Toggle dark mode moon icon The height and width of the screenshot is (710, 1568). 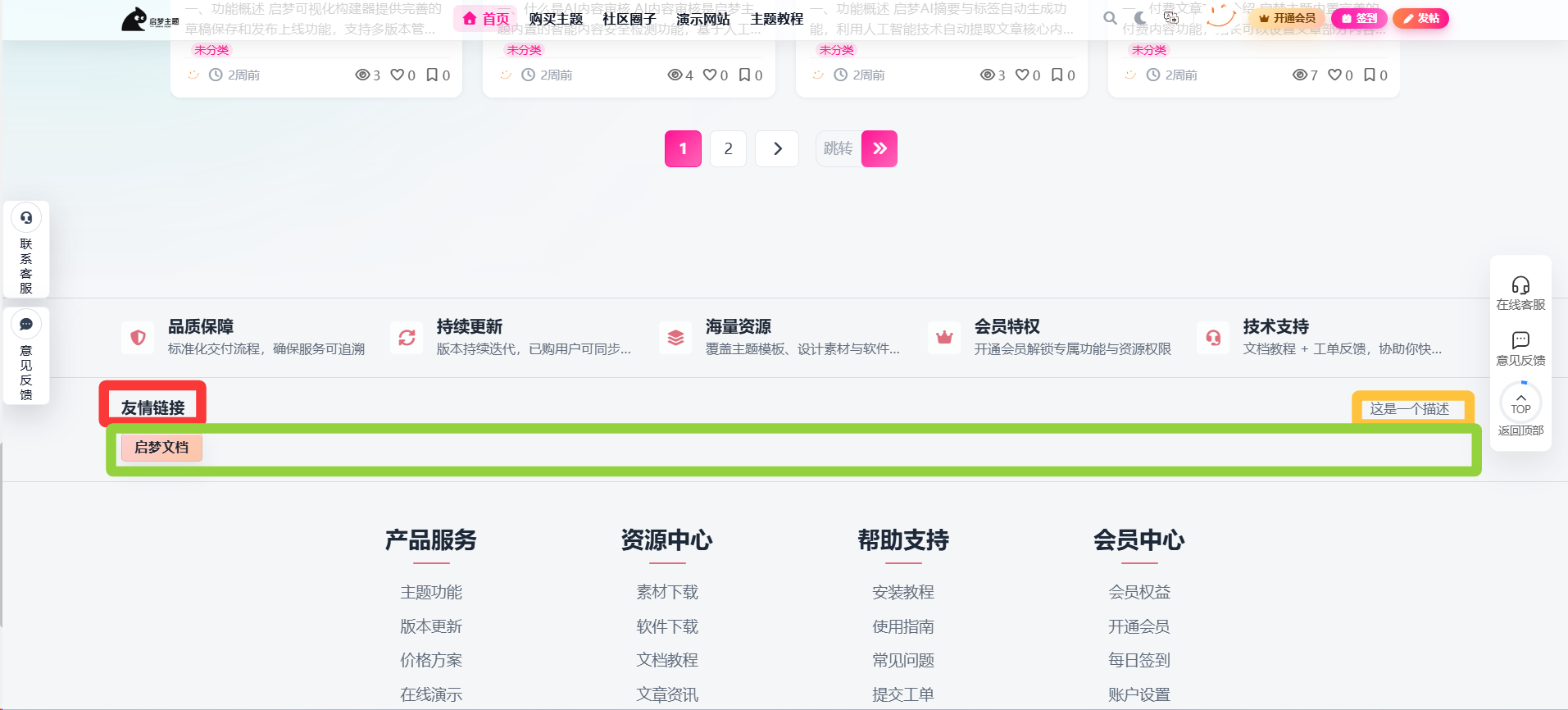(1140, 17)
